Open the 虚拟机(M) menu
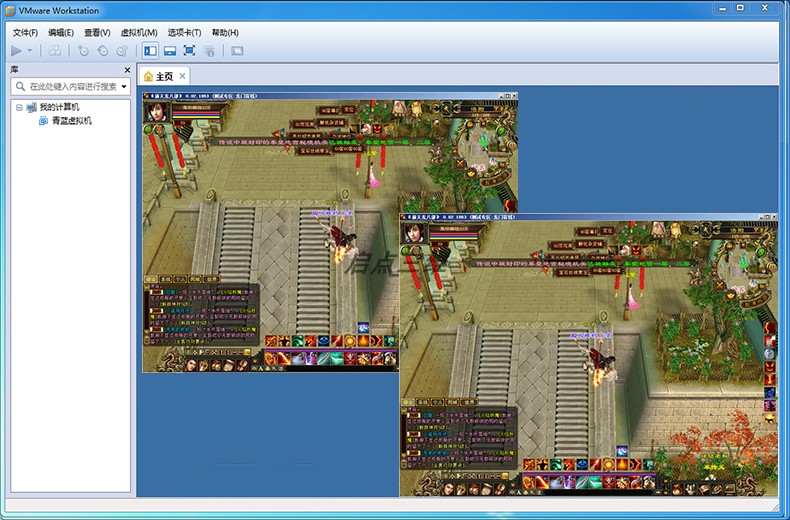Image resolution: width=790 pixels, height=520 pixels. click(x=139, y=33)
